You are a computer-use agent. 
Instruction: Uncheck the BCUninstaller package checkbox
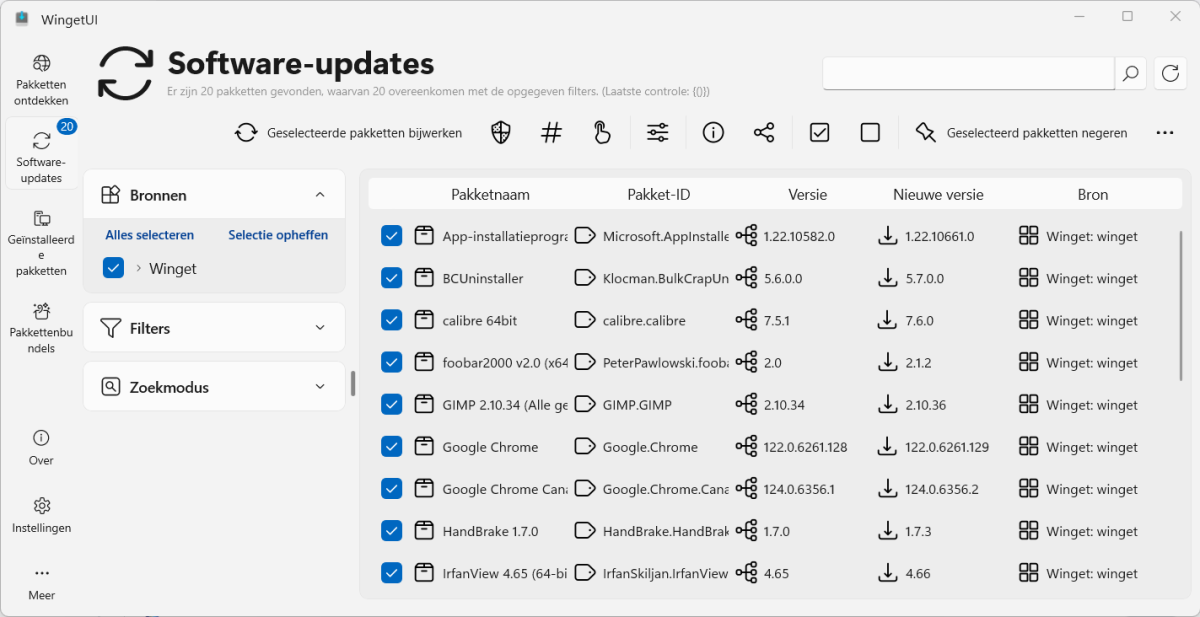click(x=391, y=278)
